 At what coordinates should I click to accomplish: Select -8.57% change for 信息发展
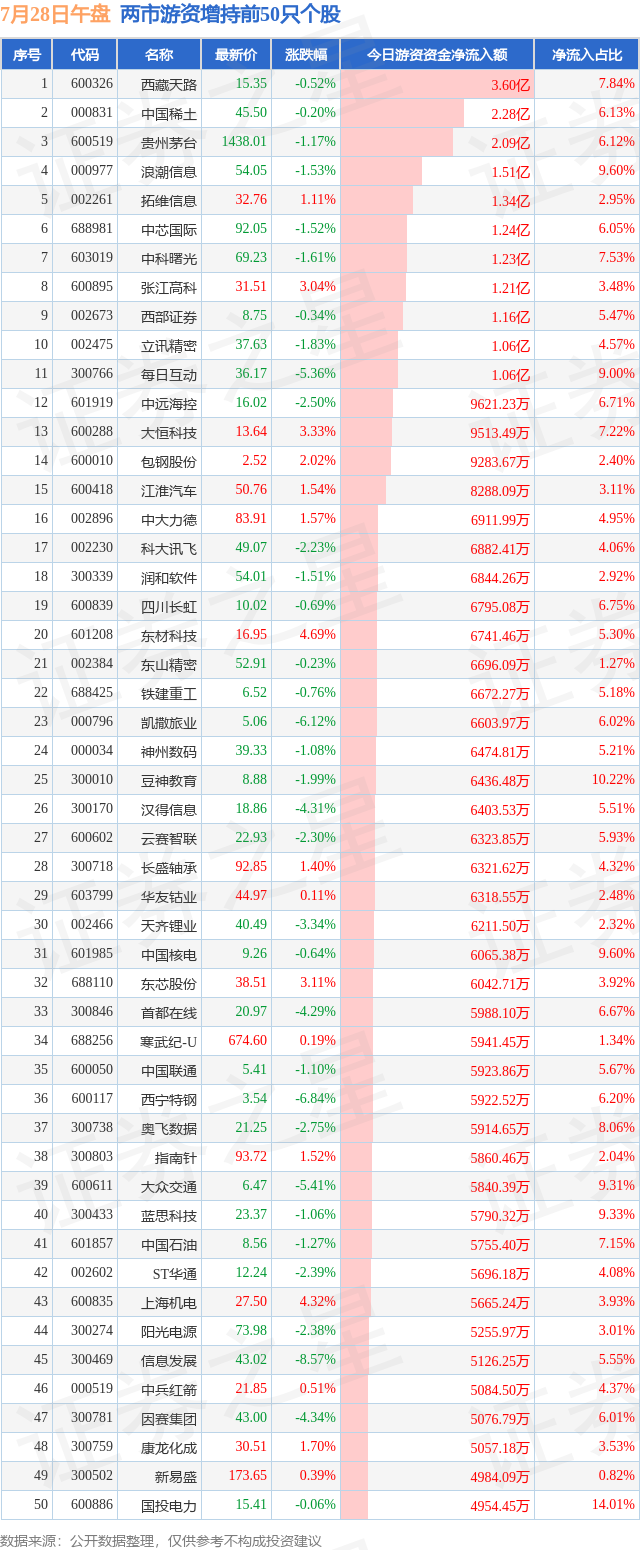point(315,1361)
